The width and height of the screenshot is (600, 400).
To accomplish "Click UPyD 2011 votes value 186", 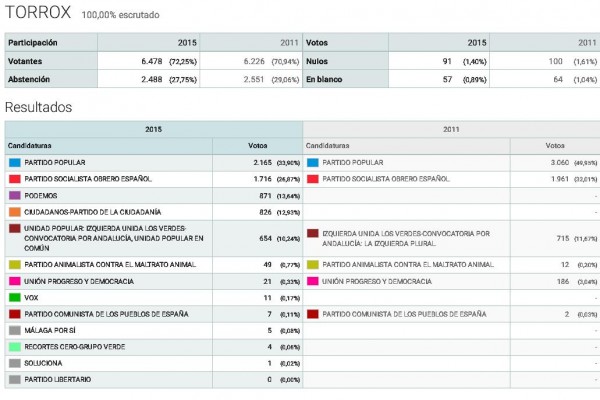I will pos(563,281).
